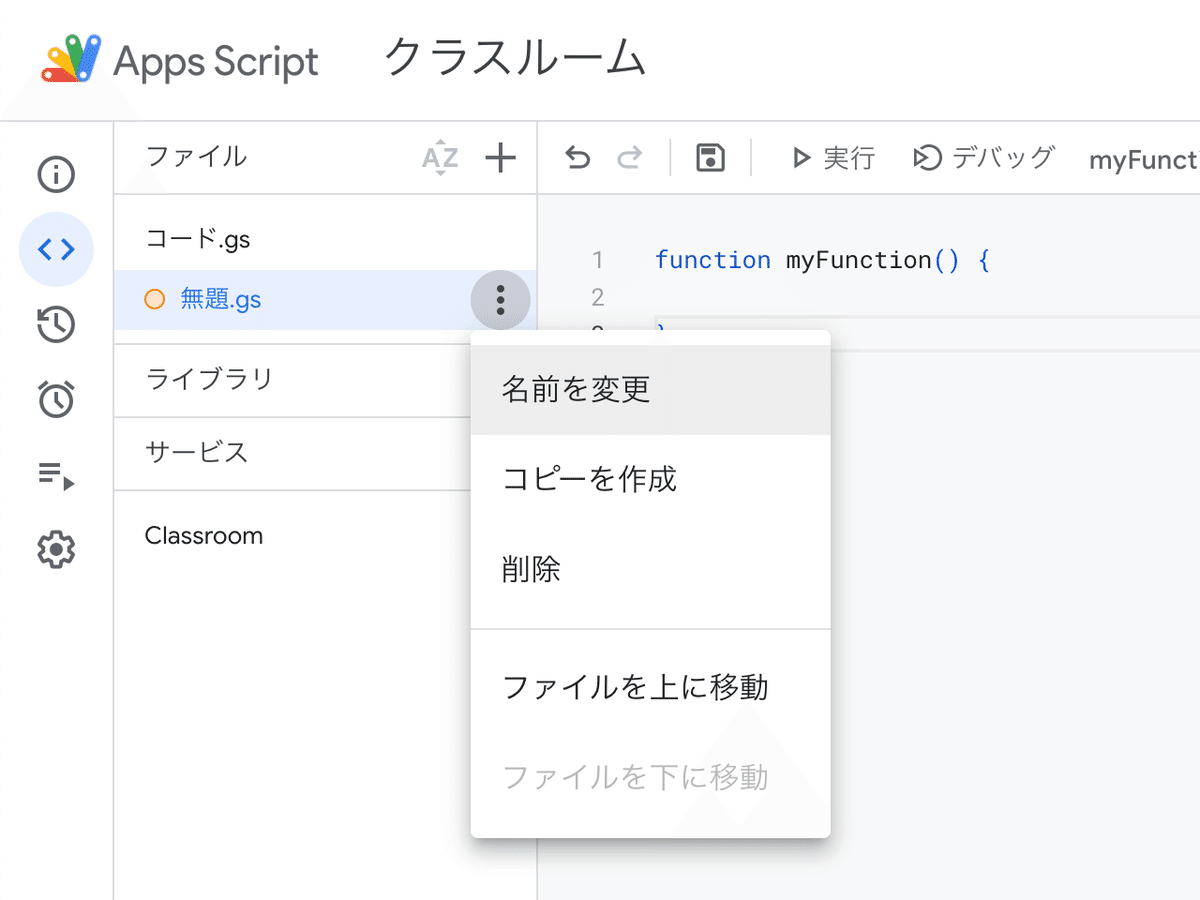Select the コード.gs file
Viewport: 1200px width, 900px height.
tap(325, 240)
